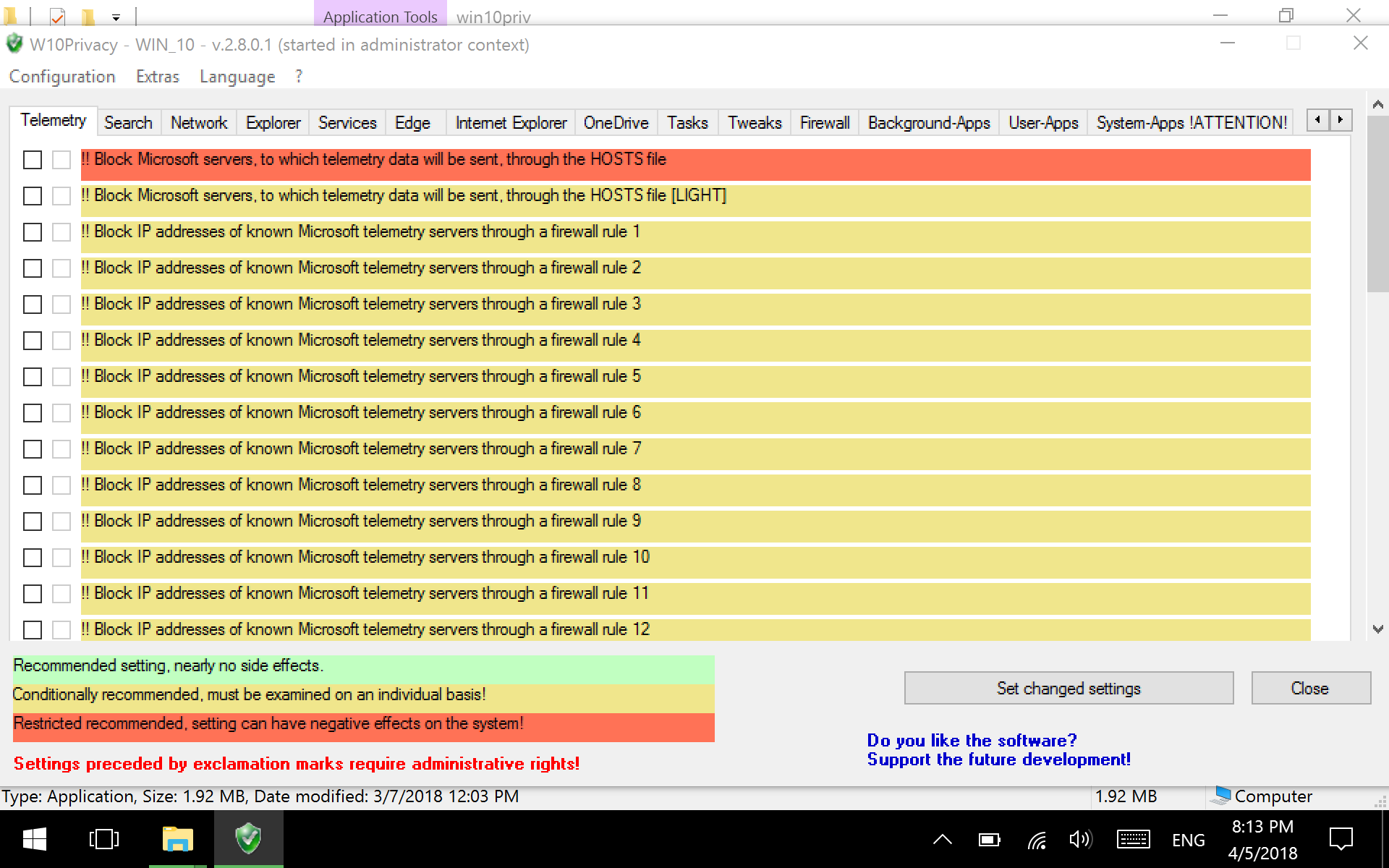Open the touch keyboard from the tray
The width and height of the screenshot is (1389, 868).
pyautogui.click(x=1134, y=839)
